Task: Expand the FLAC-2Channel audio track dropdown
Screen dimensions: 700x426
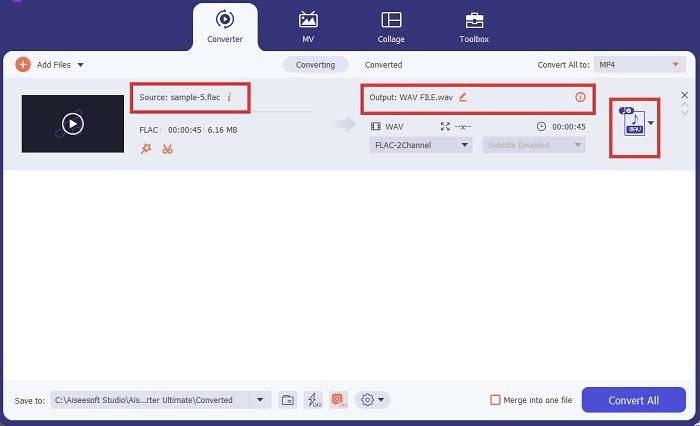Action: pyautogui.click(x=419, y=145)
